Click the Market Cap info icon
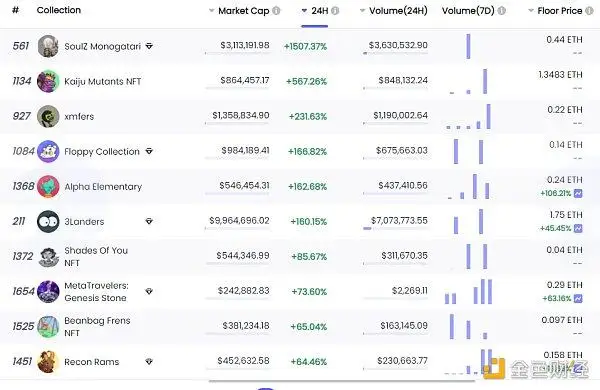The image size is (600, 390). (276, 11)
